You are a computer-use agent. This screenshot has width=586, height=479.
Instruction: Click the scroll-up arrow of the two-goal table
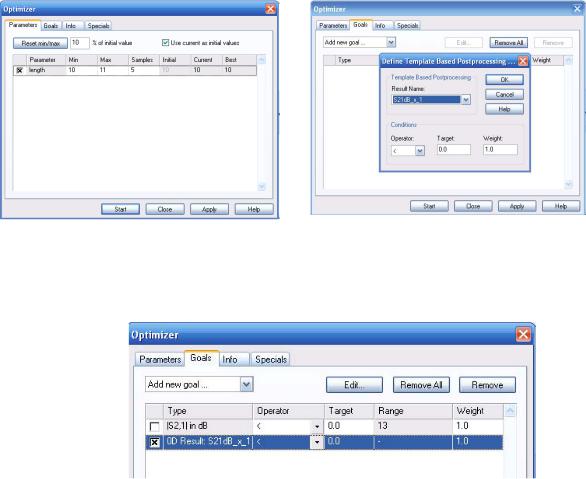click(510, 411)
